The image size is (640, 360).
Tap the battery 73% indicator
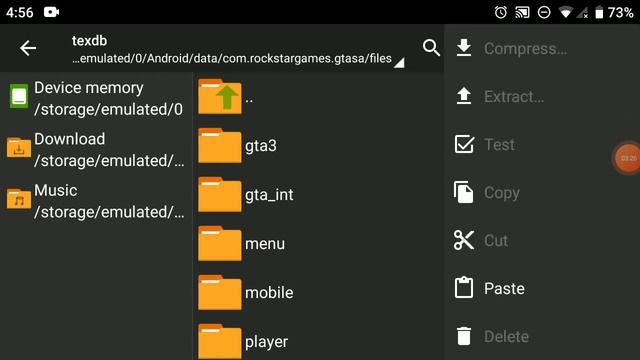(614, 12)
